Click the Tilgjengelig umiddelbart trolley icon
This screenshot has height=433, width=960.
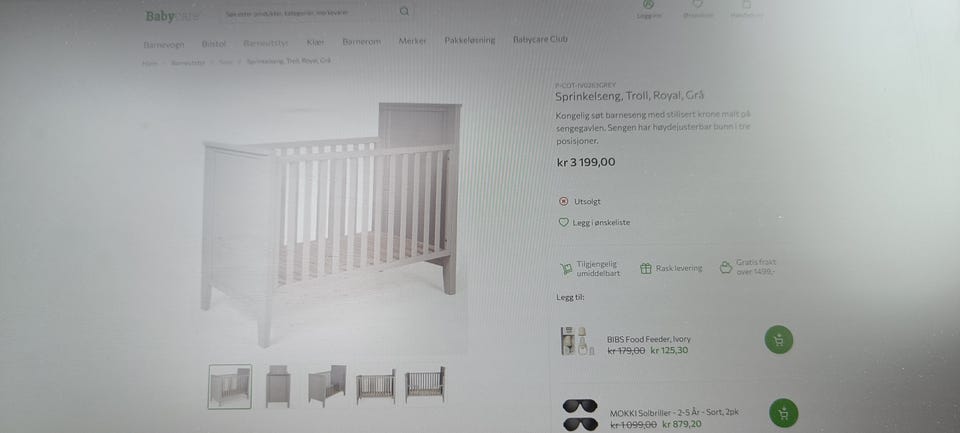tap(566, 269)
